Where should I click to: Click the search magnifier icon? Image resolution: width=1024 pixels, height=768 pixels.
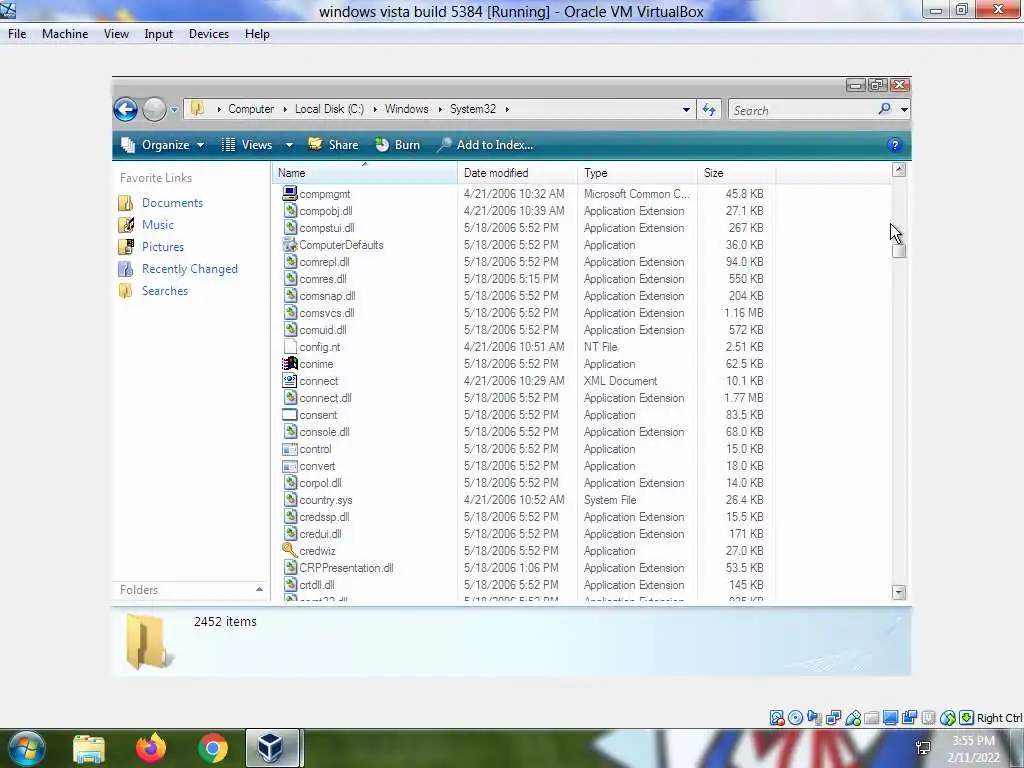point(884,109)
